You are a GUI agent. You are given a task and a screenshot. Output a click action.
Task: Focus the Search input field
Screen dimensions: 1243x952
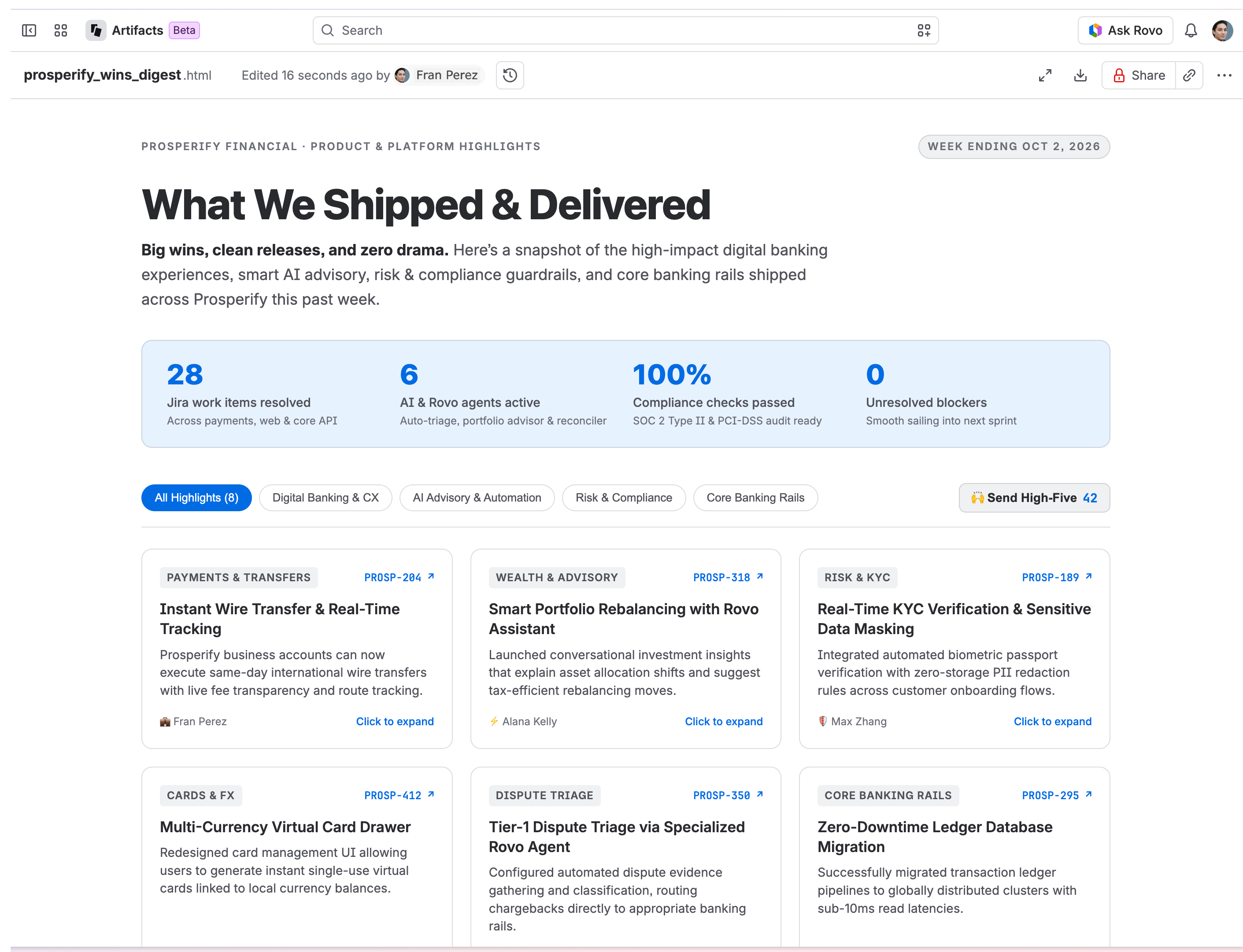coord(625,30)
